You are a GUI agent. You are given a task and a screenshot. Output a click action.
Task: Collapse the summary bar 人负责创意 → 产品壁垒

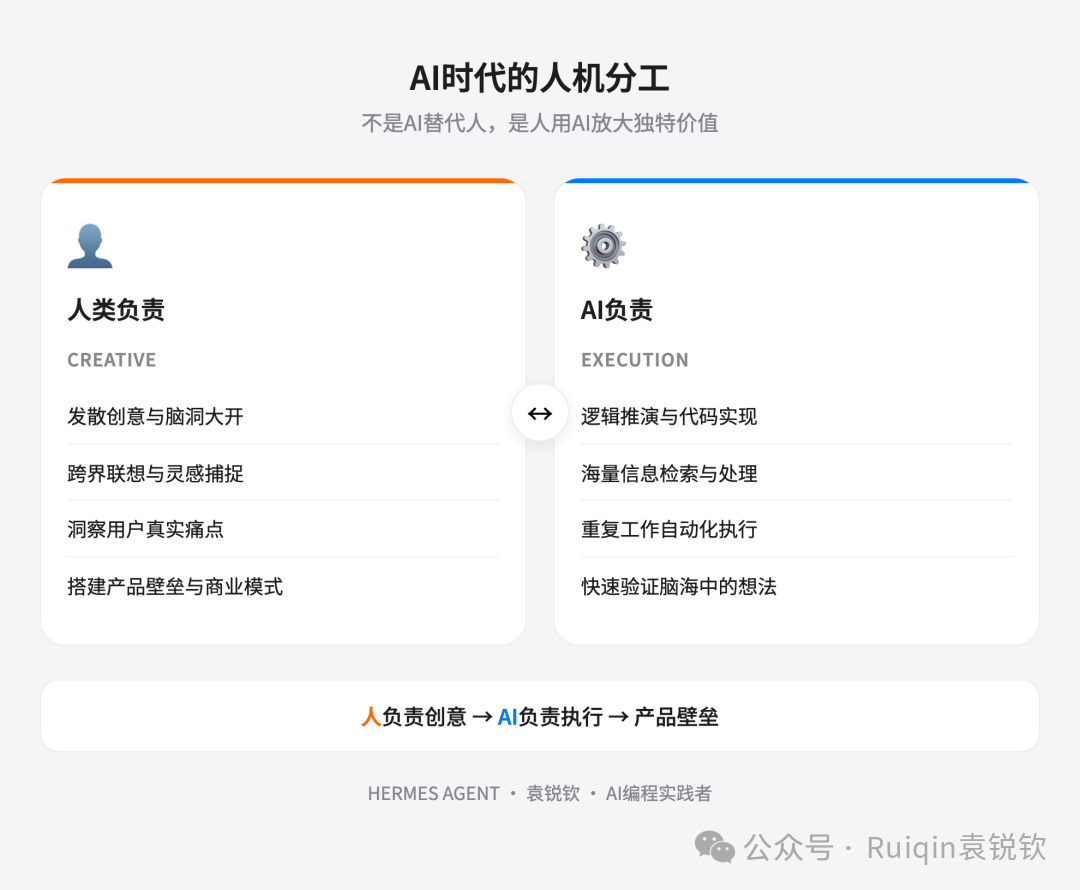click(x=540, y=716)
